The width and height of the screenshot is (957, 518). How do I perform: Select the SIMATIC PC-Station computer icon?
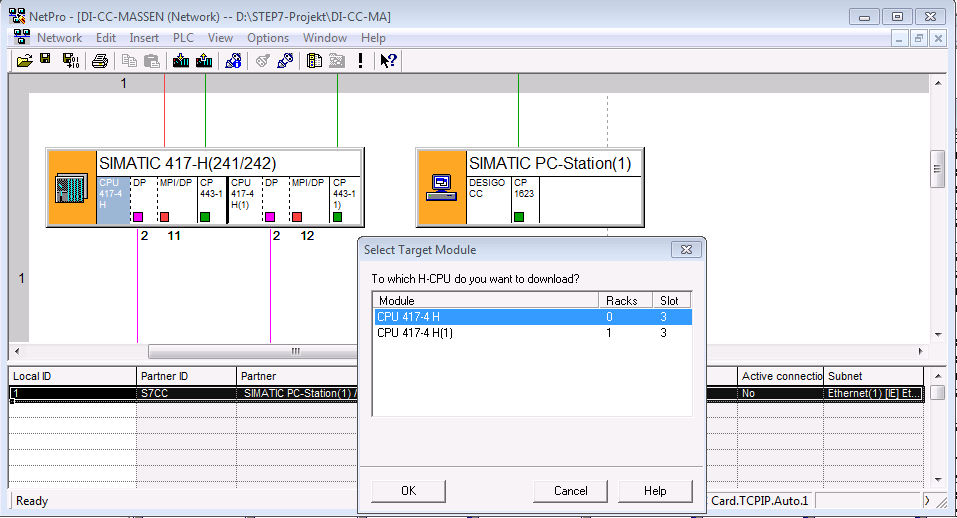coord(441,187)
